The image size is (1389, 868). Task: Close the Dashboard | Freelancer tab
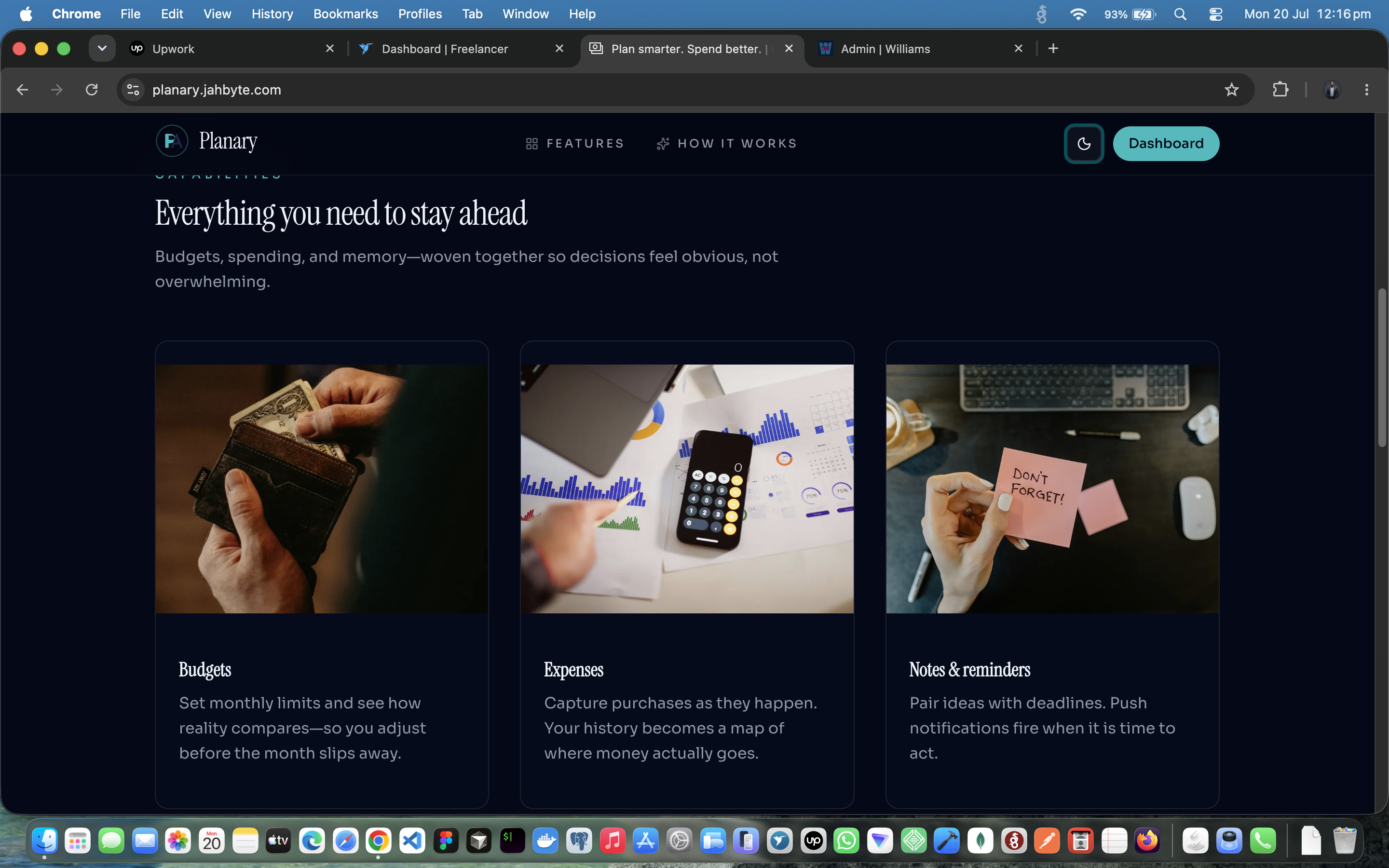coord(559,49)
